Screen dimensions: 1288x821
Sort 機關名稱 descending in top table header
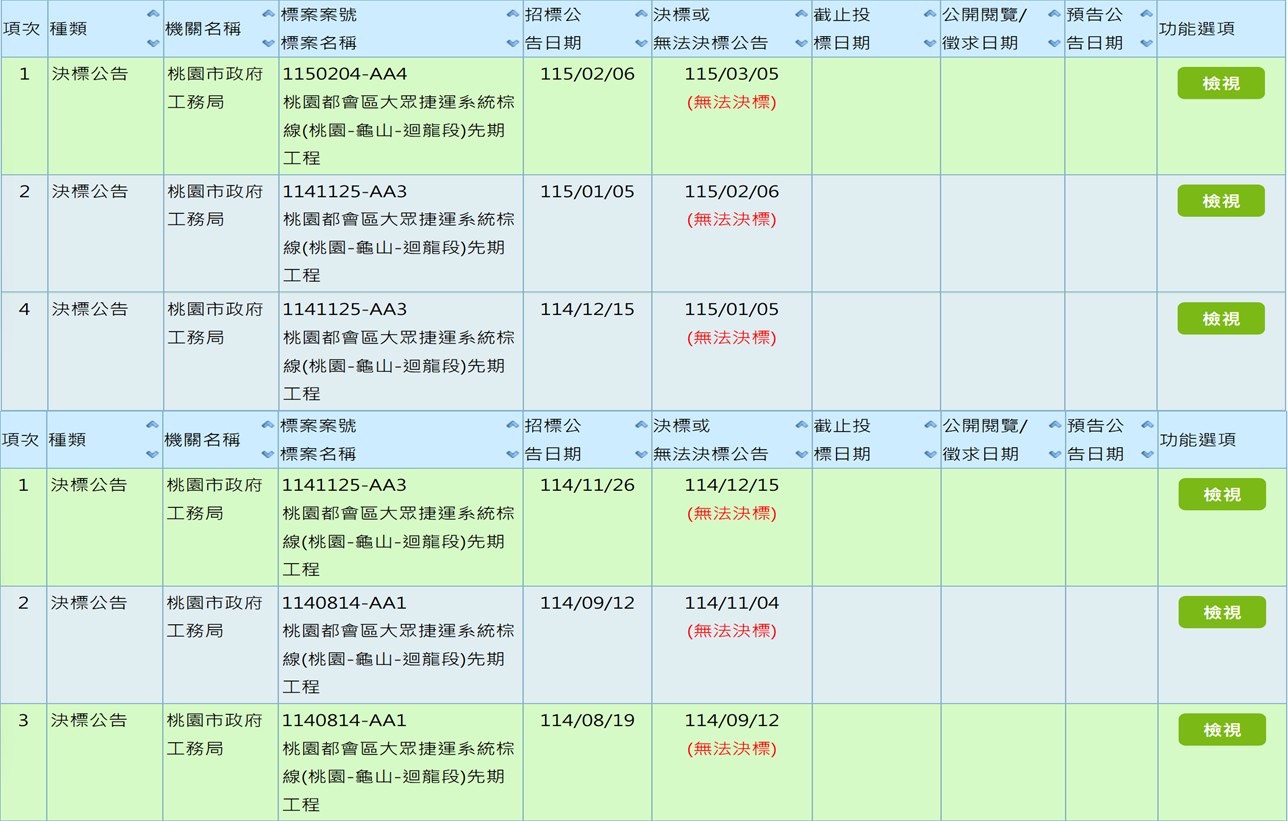268,43
